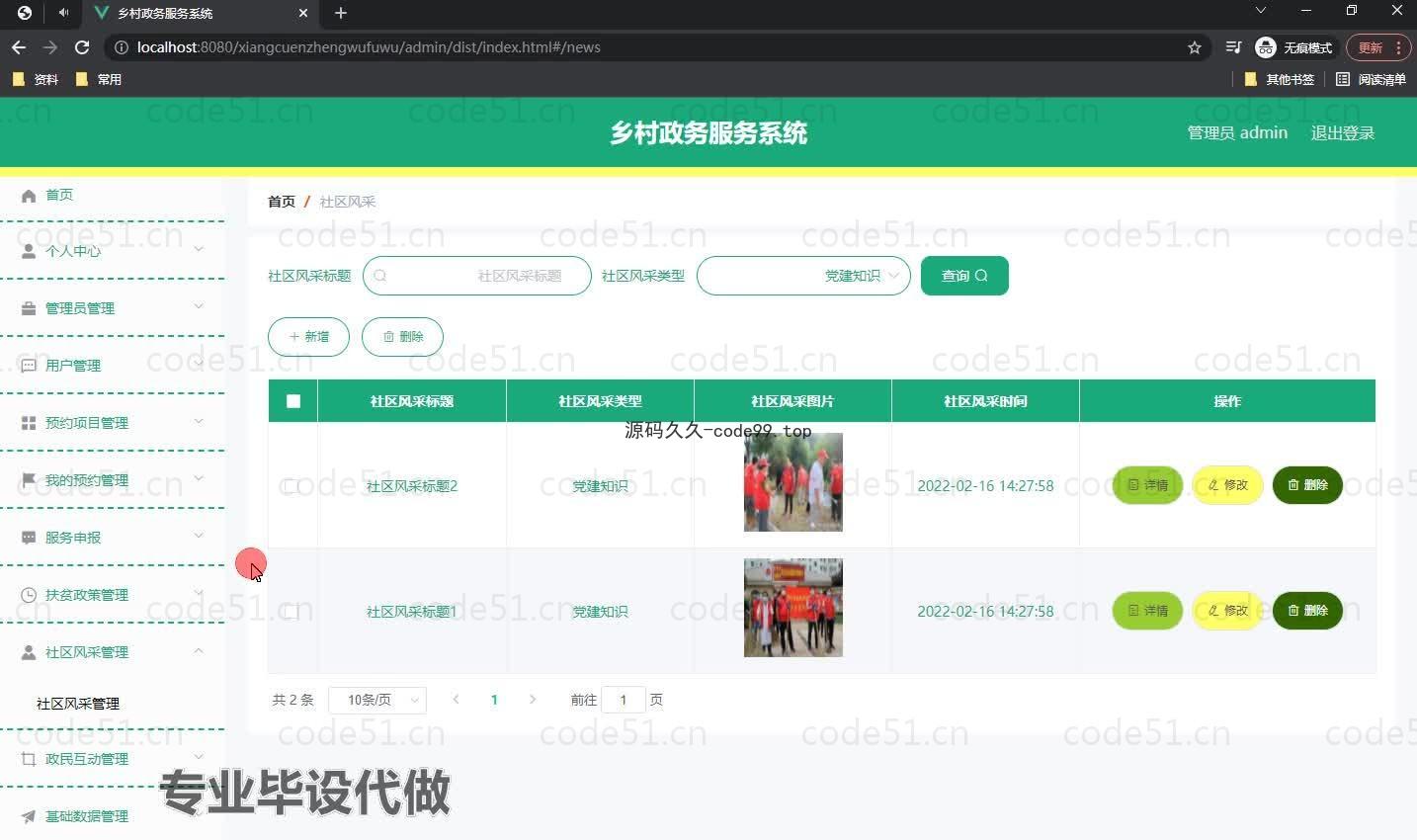
Task: Click 详情 for 社区风采标题1
Action: coord(1148,611)
